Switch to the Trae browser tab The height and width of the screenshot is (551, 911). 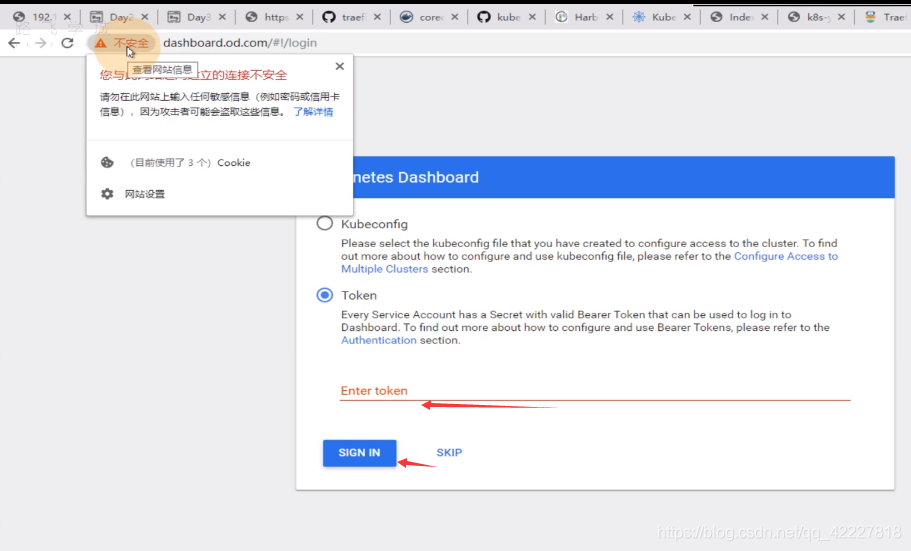[x=886, y=17]
